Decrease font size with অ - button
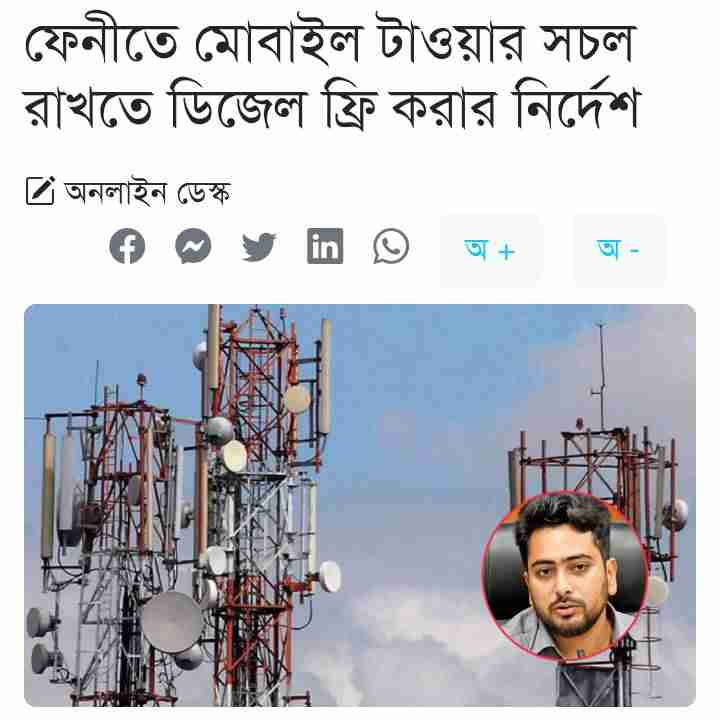This screenshot has width=720, height=720. (619, 250)
